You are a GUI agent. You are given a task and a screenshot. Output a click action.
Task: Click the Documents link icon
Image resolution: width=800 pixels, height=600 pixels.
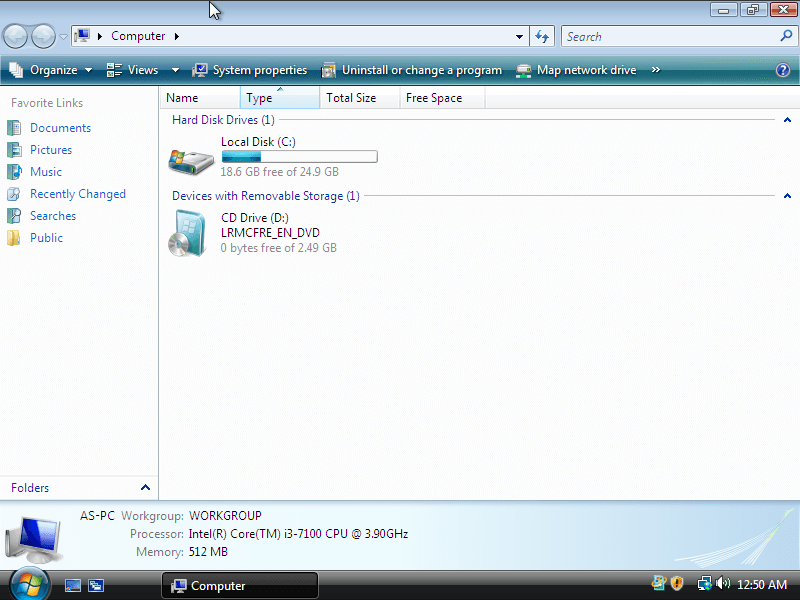(x=14, y=128)
